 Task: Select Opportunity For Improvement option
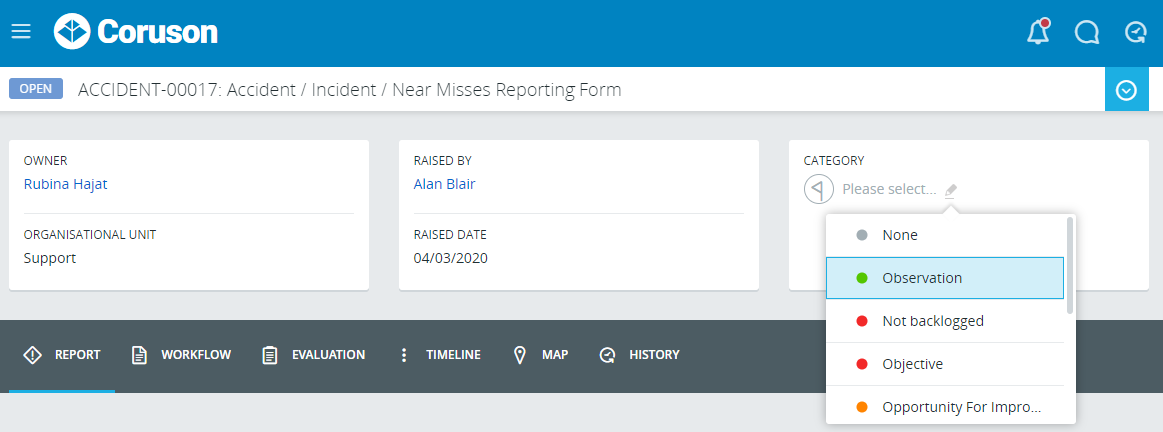point(945,405)
